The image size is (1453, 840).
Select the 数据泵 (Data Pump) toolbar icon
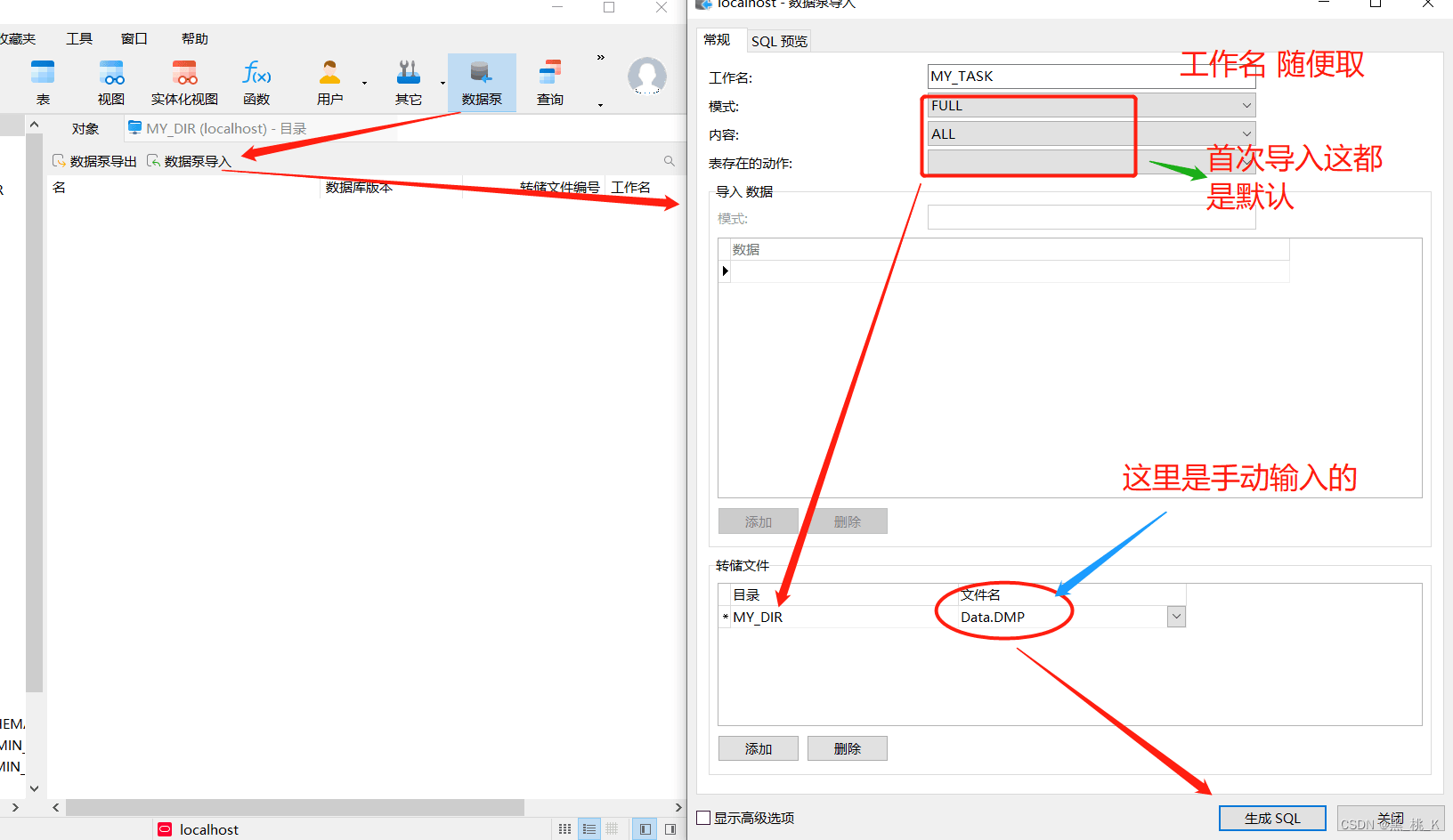click(x=482, y=82)
